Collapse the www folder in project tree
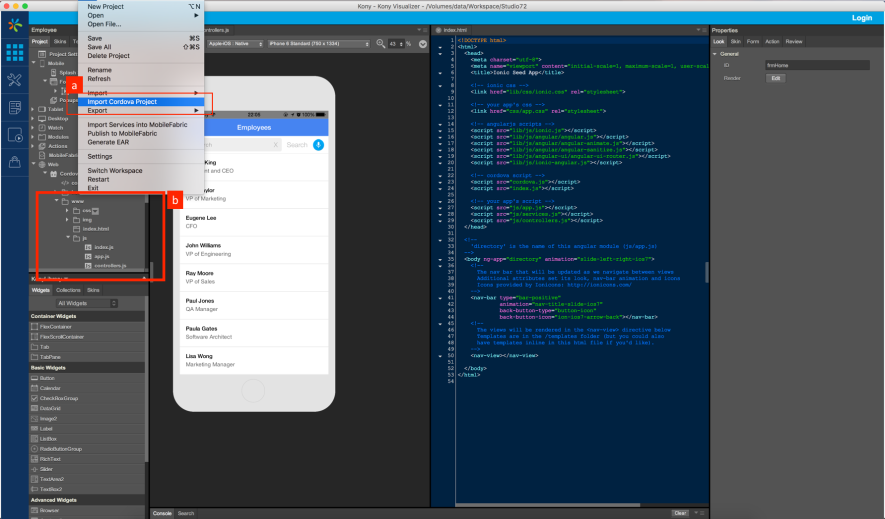 tap(56, 201)
